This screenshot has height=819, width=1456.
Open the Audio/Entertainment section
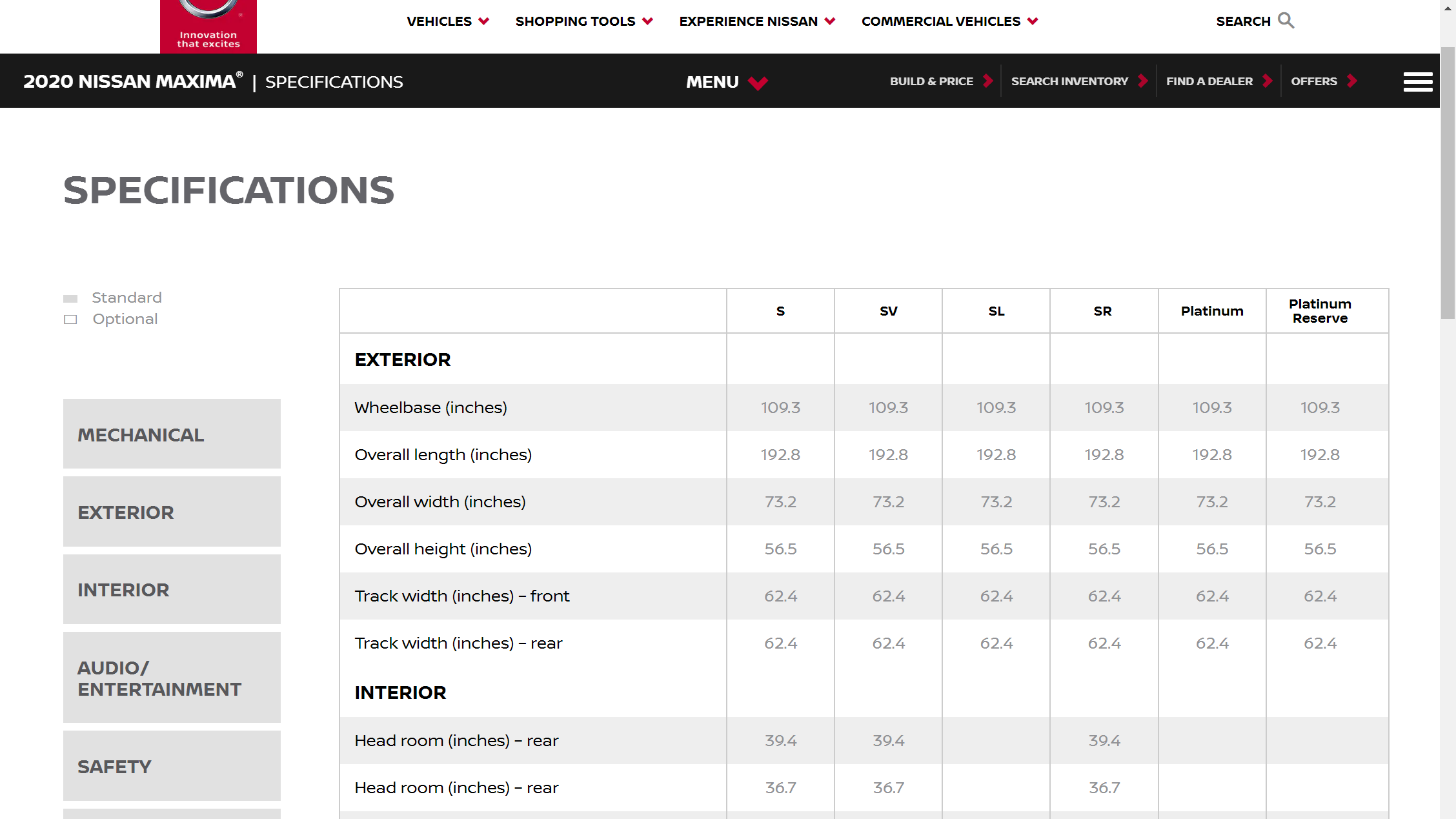point(172,678)
